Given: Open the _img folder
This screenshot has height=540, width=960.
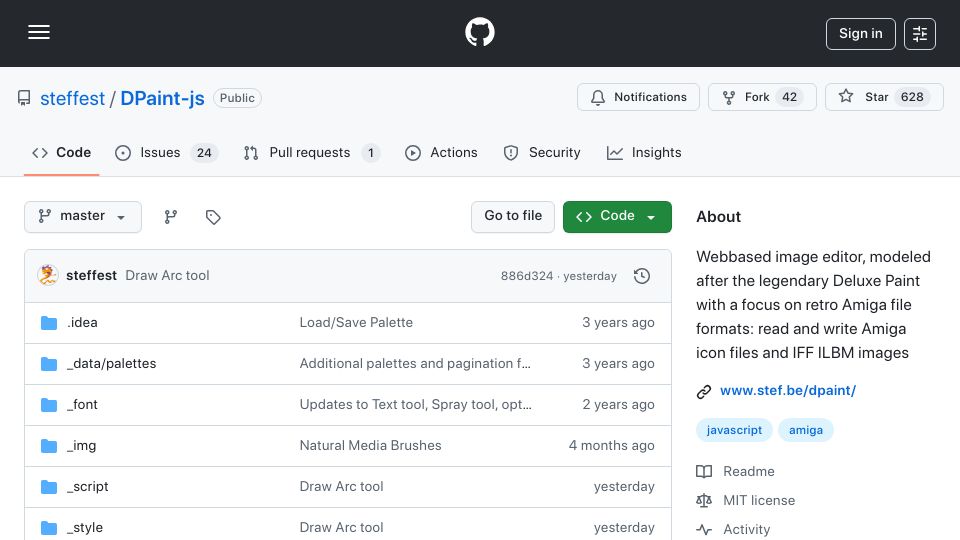Looking at the screenshot, I should (81, 446).
